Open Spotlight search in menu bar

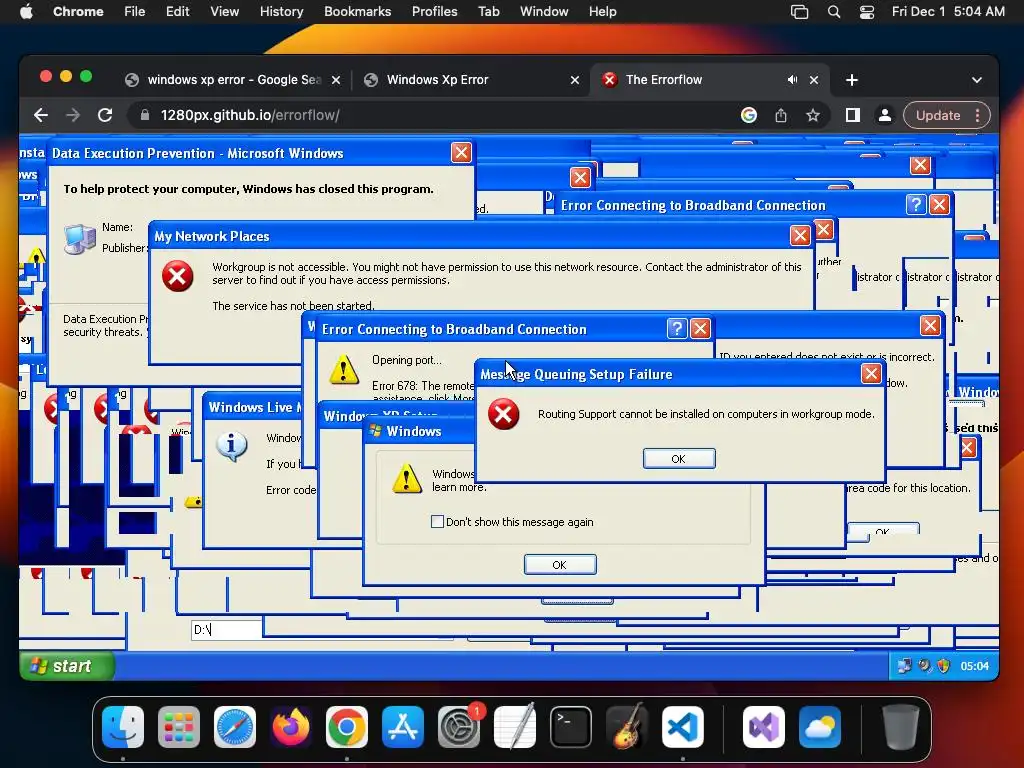click(834, 12)
